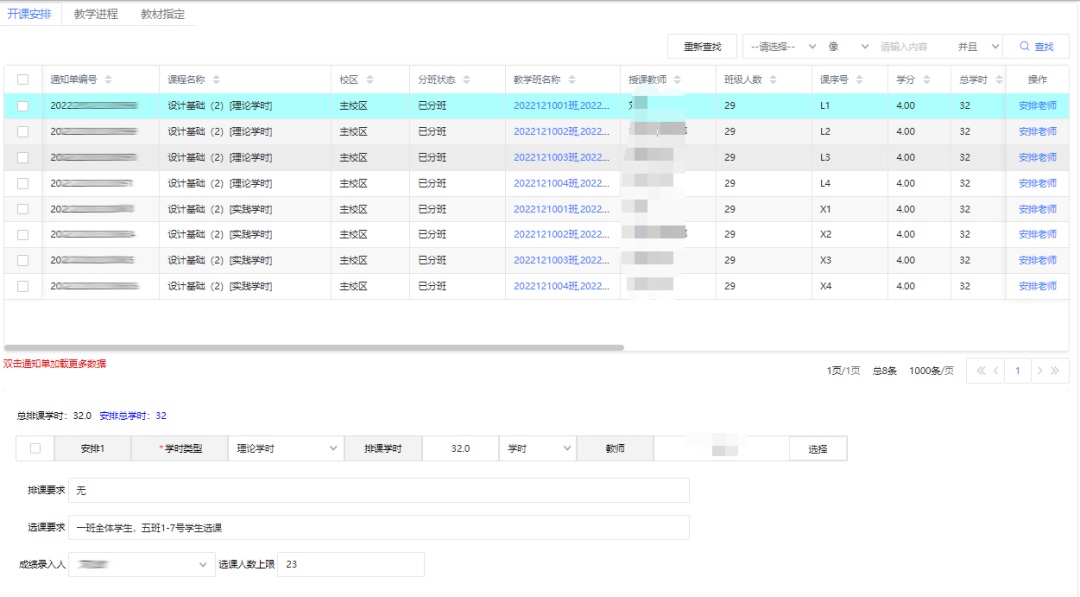Sort by 授课教师 column sort icon

pyautogui.click(x=677, y=80)
